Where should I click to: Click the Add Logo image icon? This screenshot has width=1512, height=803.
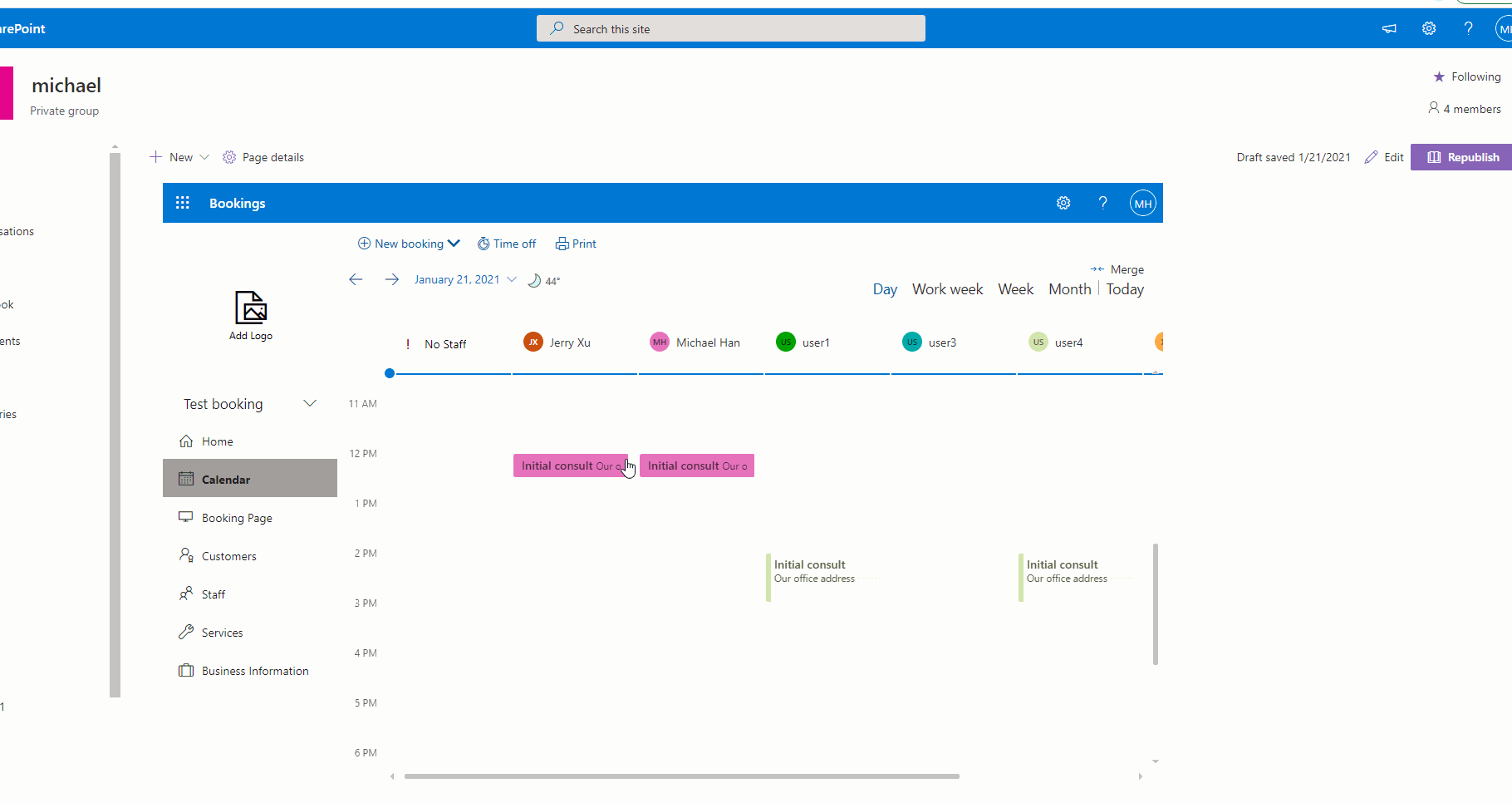pos(251,308)
